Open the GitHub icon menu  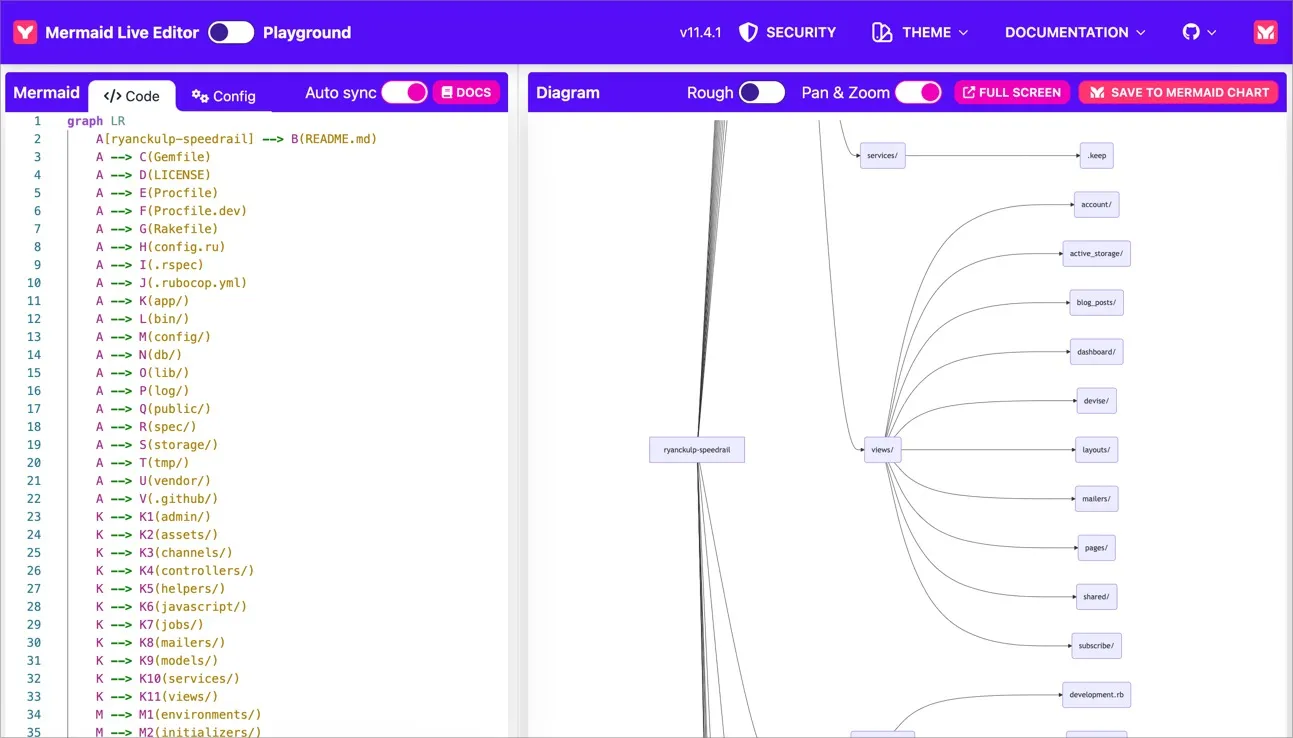(1191, 32)
